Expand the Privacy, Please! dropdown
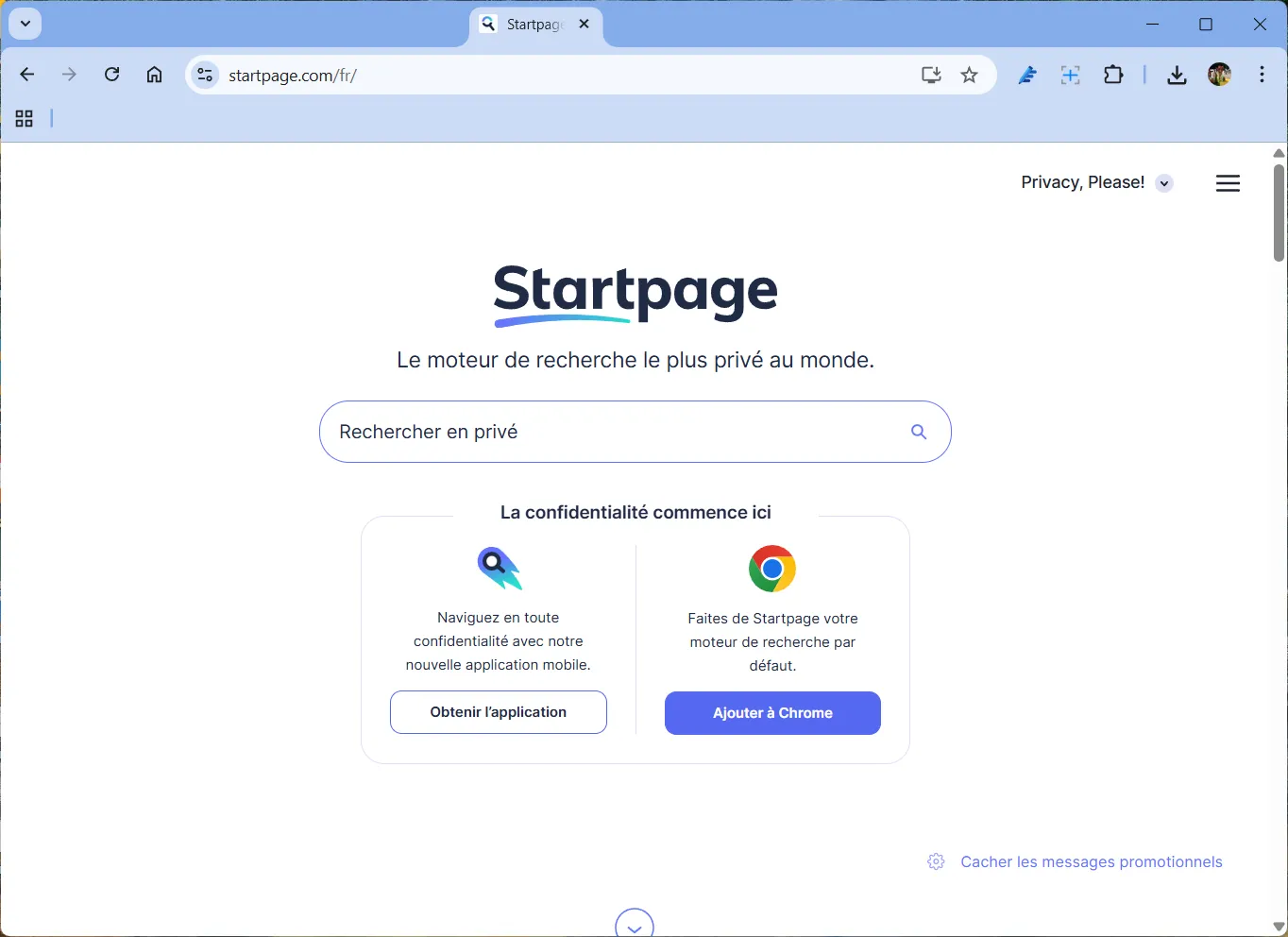This screenshot has height=937, width=1288. pyautogui.click(x=1164, y=183)
